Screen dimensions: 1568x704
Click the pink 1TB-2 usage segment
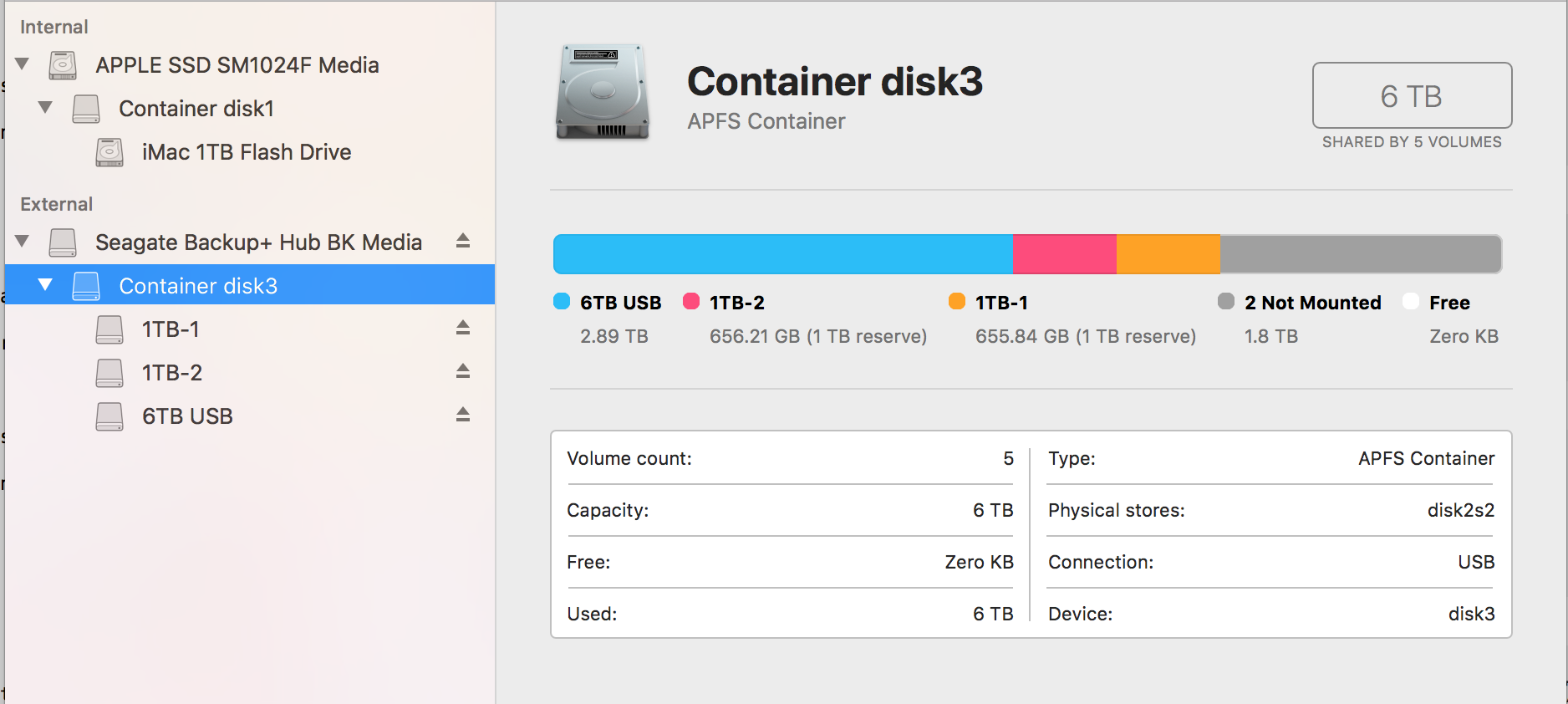1064,254
